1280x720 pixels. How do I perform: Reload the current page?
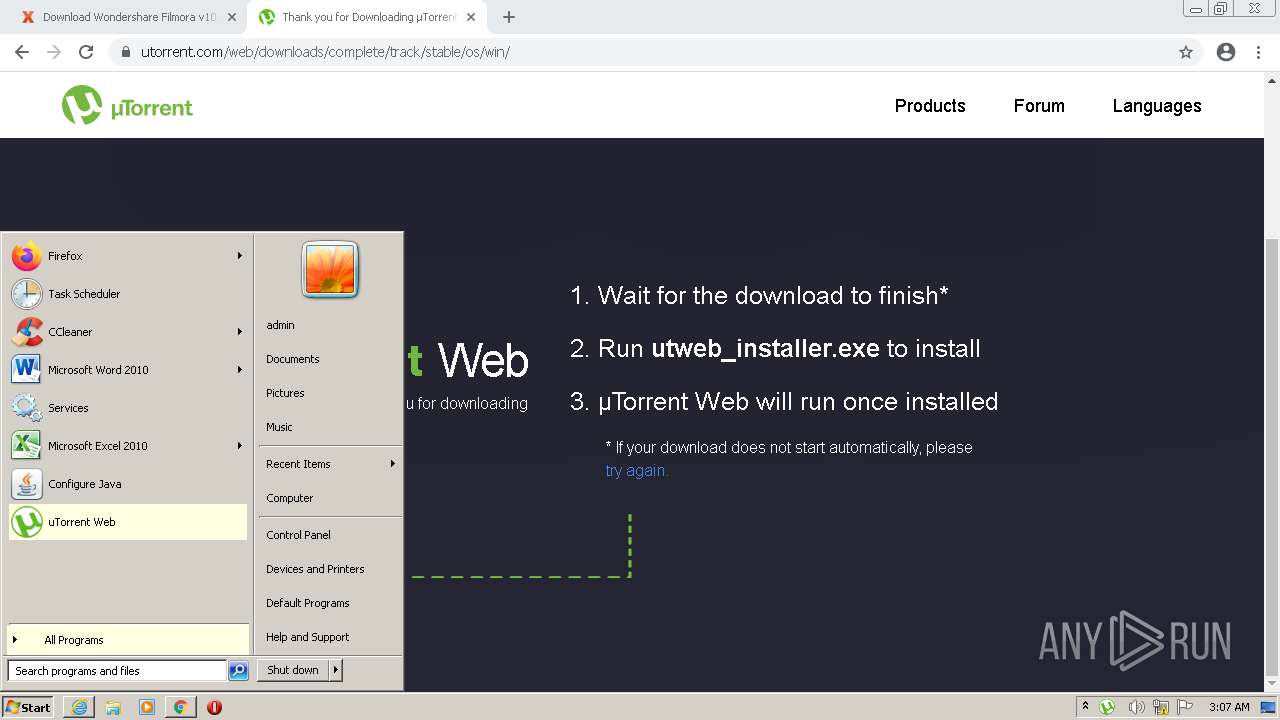pos(86,52)
